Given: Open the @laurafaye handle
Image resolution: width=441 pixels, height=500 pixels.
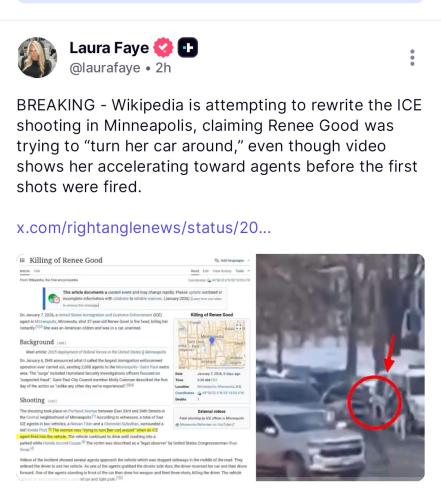Looking at the screenshot, I should pos(105,68).
